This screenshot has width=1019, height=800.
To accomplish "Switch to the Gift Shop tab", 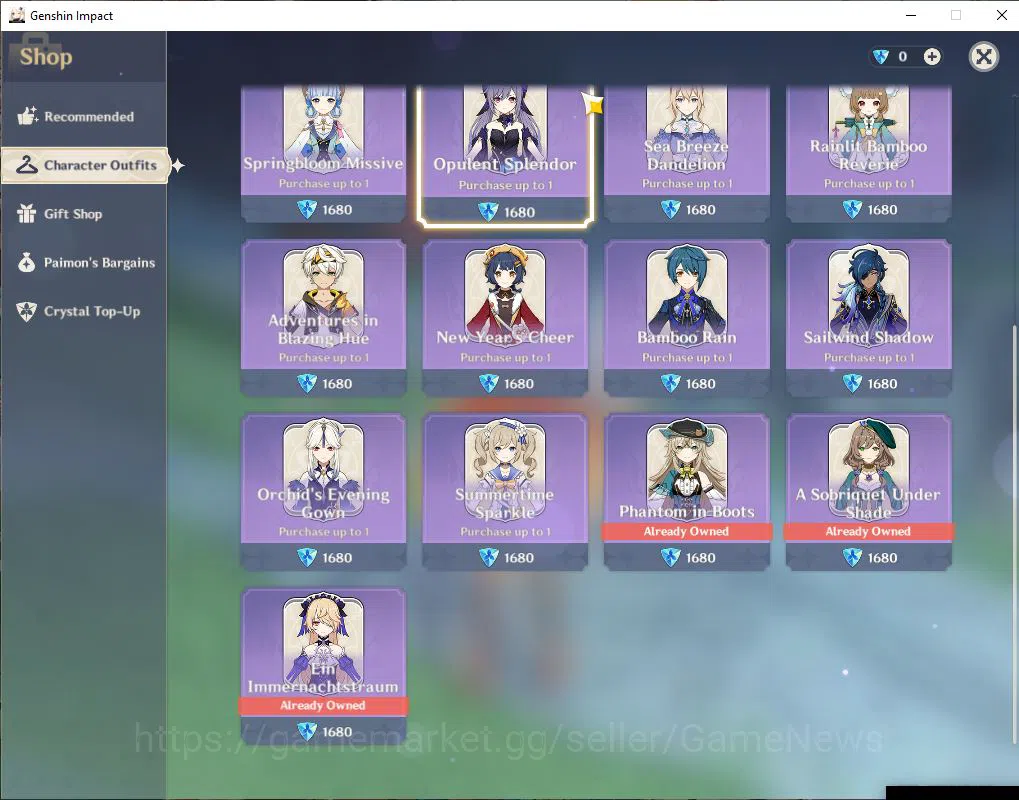I will 83,214.
